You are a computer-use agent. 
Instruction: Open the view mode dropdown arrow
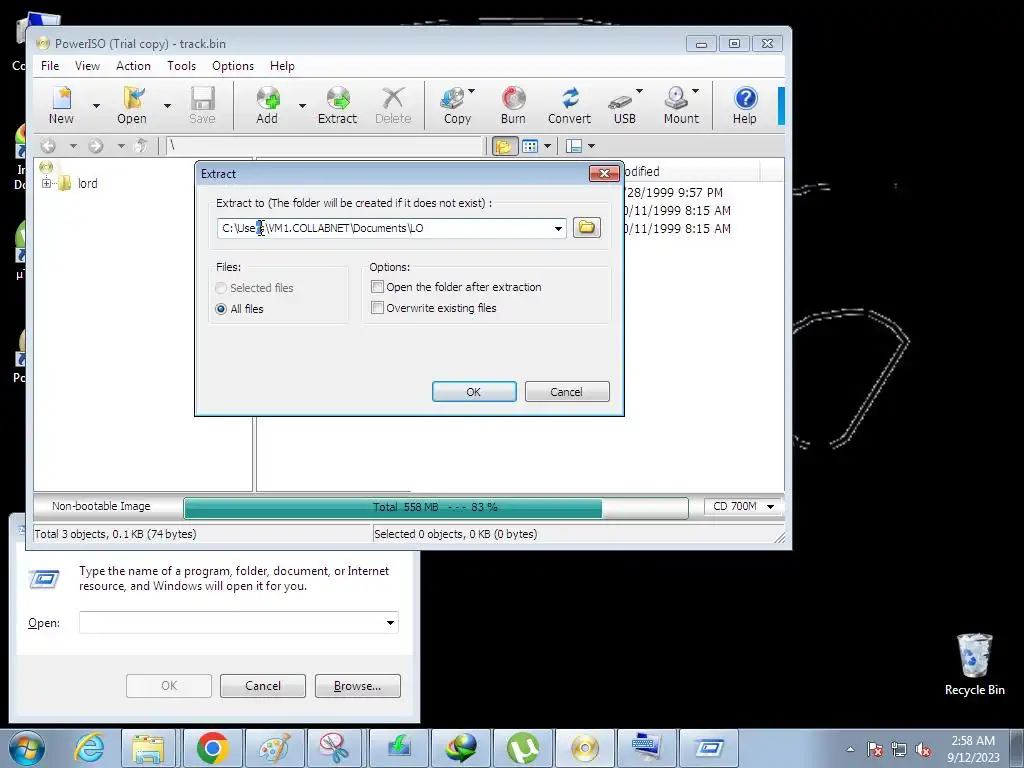[x=547, y=146]
